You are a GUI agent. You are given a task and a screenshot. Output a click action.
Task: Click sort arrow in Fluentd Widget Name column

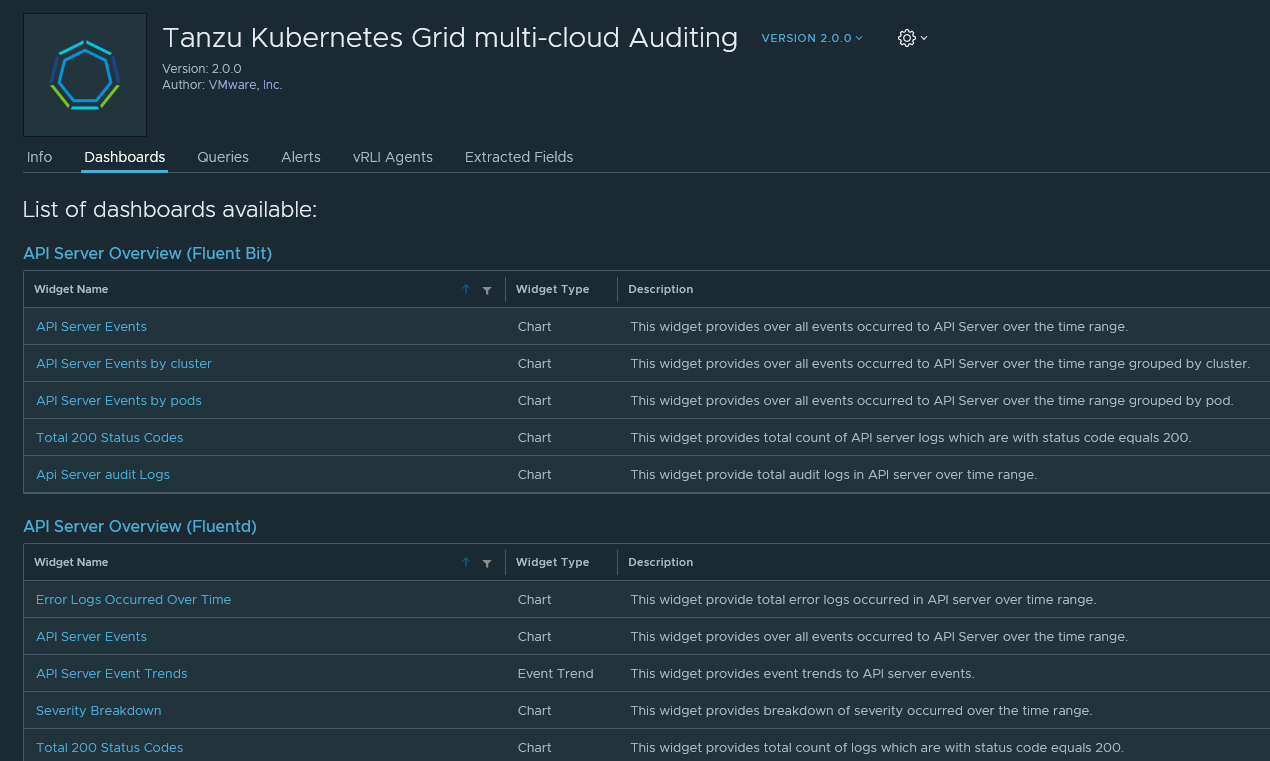pos(466,563)
